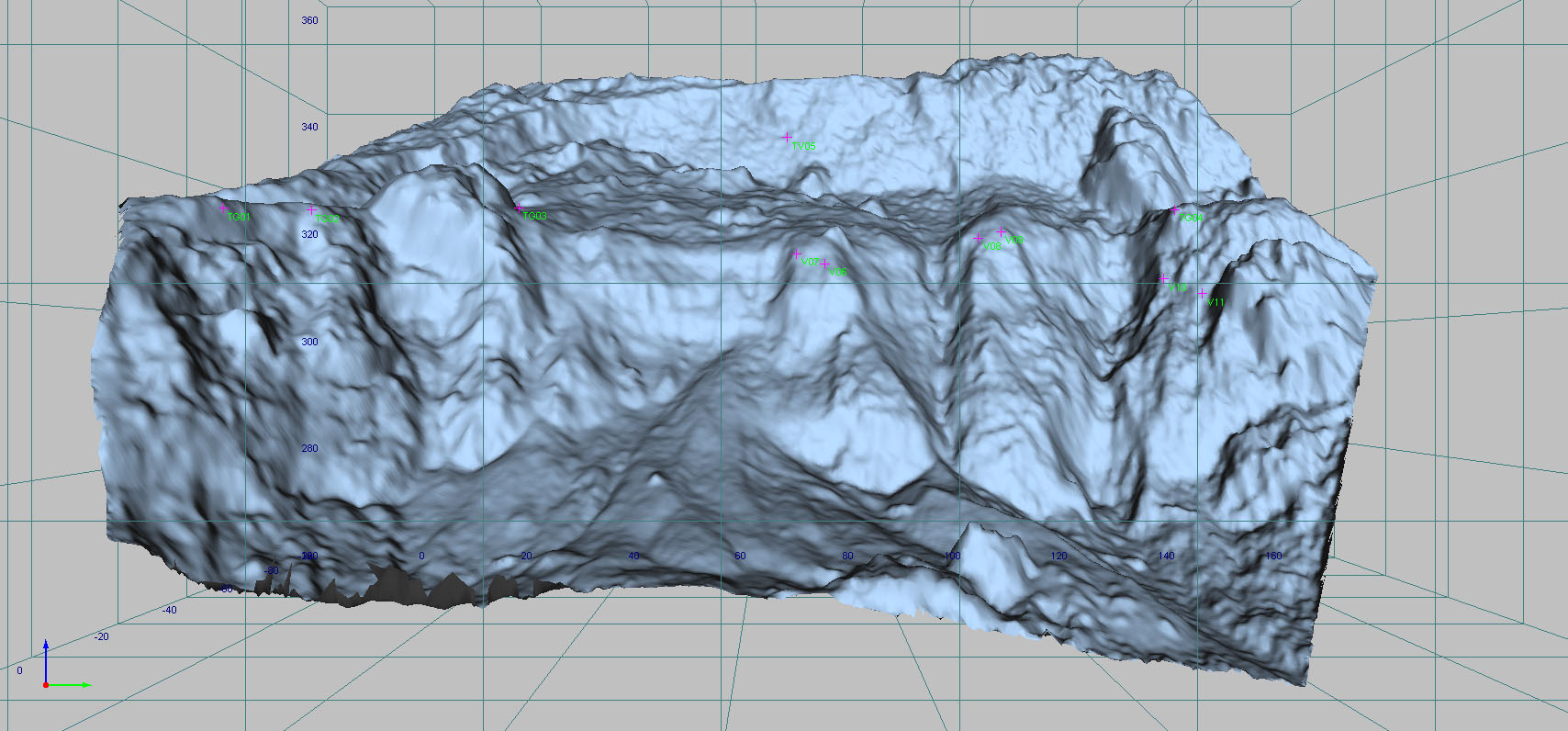Select the V09 point marker
The width and height of the screenshot is (1568, 731).
[1001, 232]
